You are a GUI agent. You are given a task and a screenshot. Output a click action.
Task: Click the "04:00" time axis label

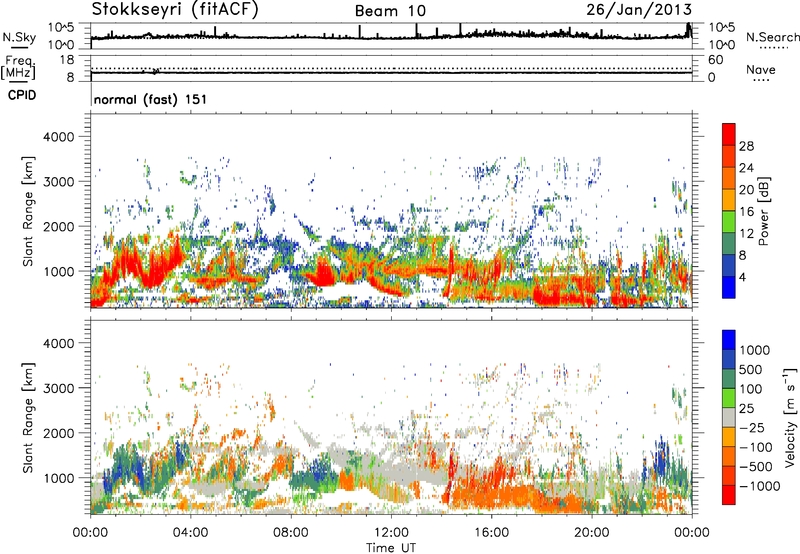(190, 533)
